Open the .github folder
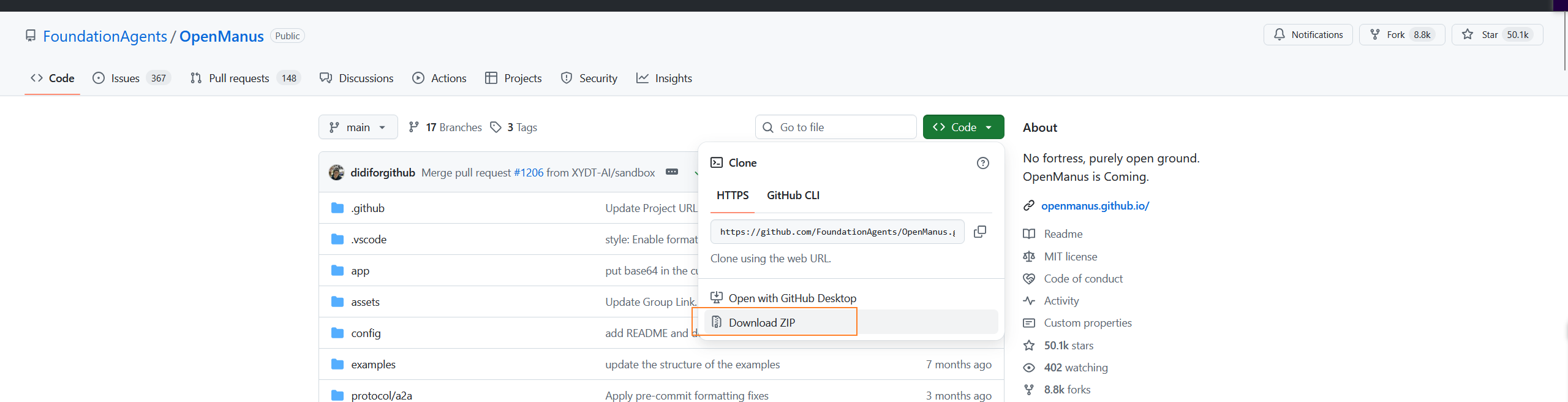The width and height of the screenshot is (1568, 402). [368, 208]
